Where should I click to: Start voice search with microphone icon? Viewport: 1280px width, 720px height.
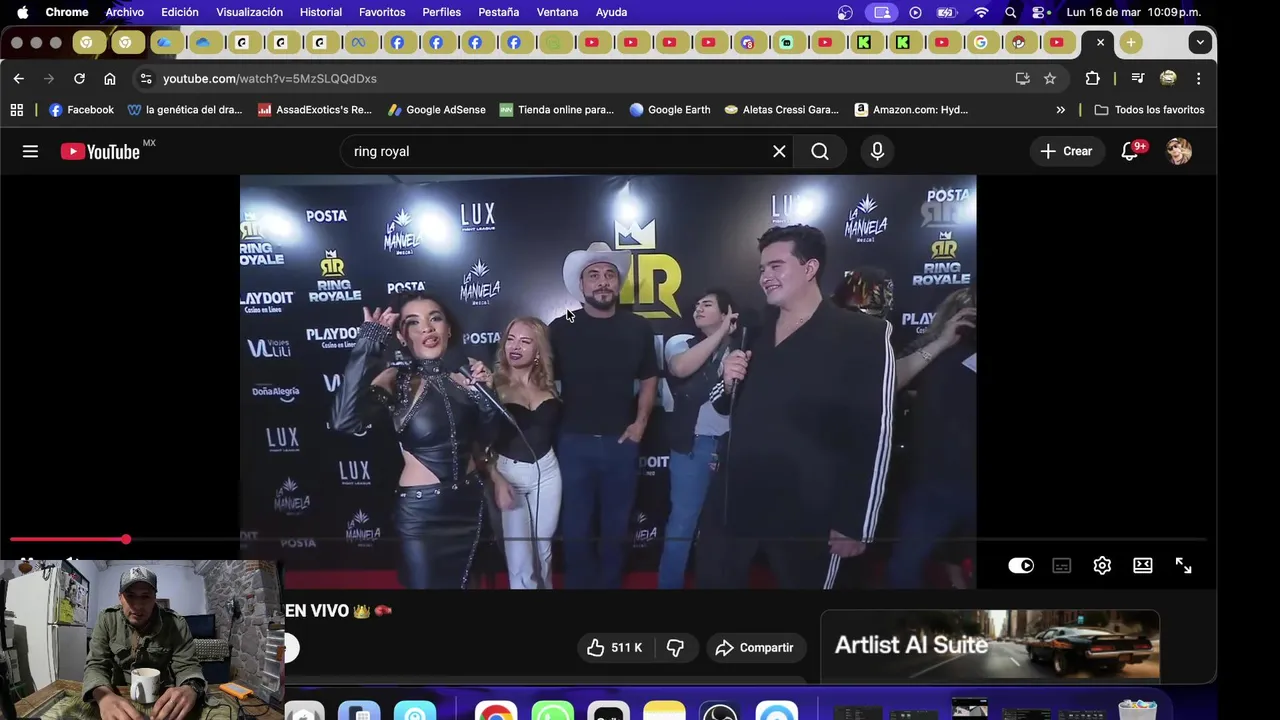point(877,151)
